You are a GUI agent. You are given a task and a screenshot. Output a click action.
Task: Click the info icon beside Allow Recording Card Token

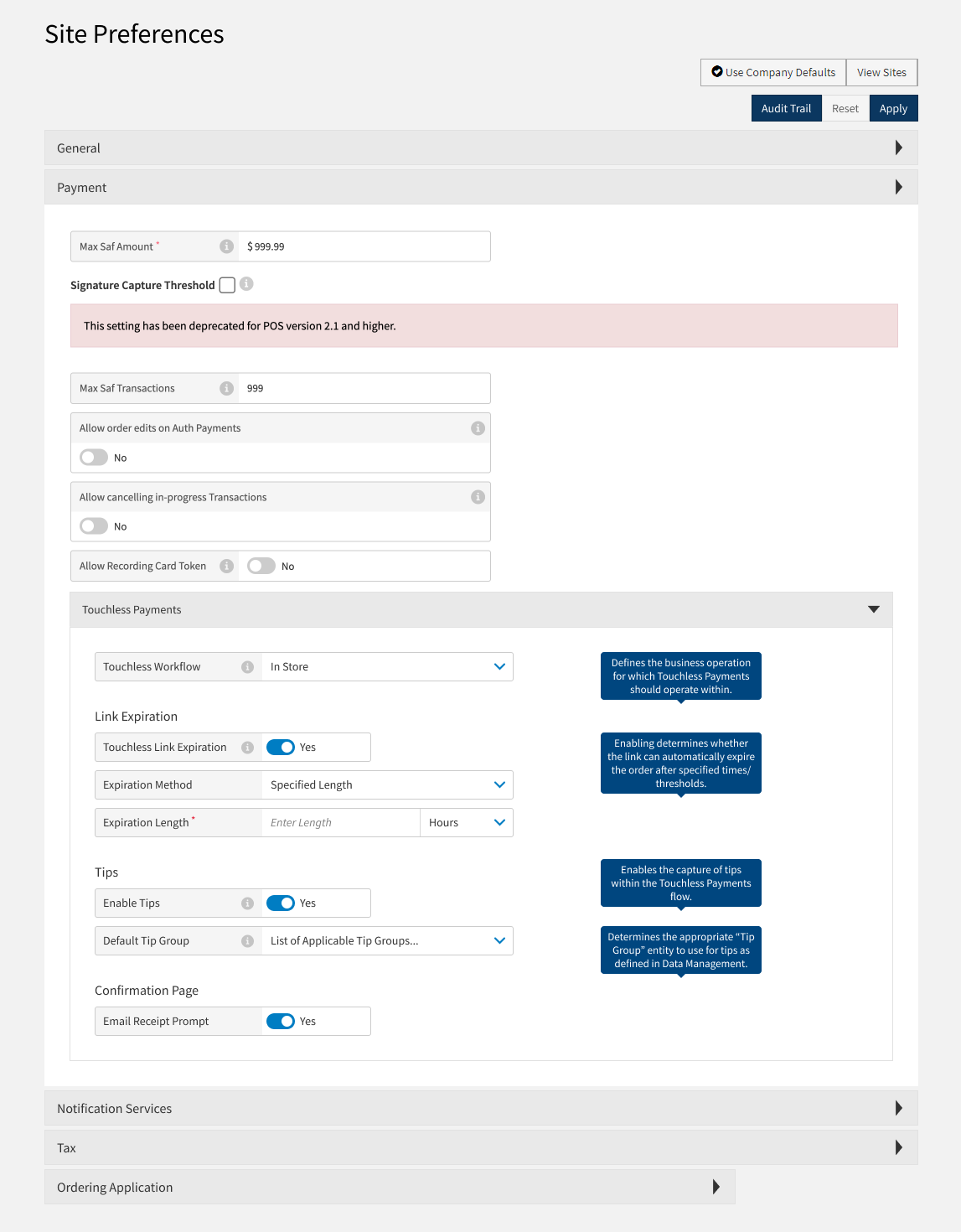point(226,566)
